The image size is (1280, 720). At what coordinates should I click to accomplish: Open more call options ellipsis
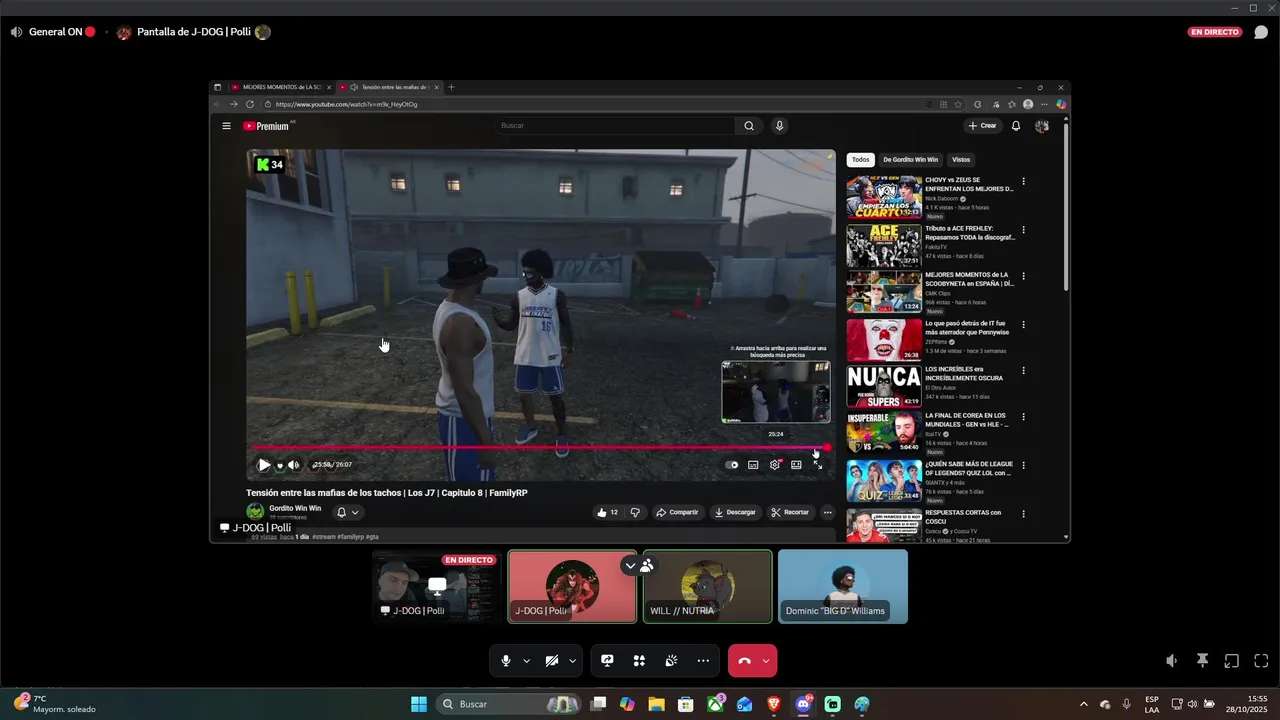pyautogui.click(x=703, y=661)
